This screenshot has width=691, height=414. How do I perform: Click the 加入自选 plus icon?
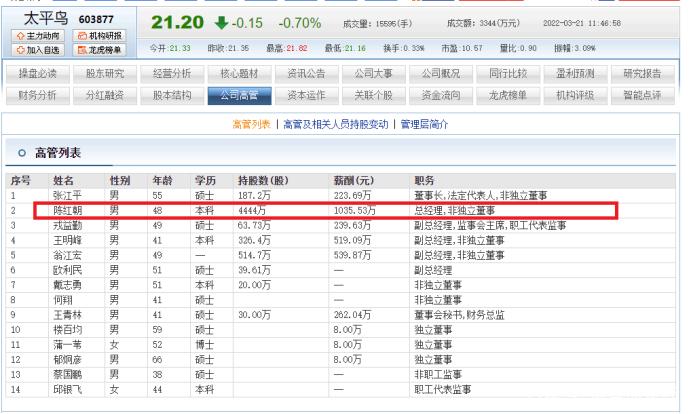[20, 50]
